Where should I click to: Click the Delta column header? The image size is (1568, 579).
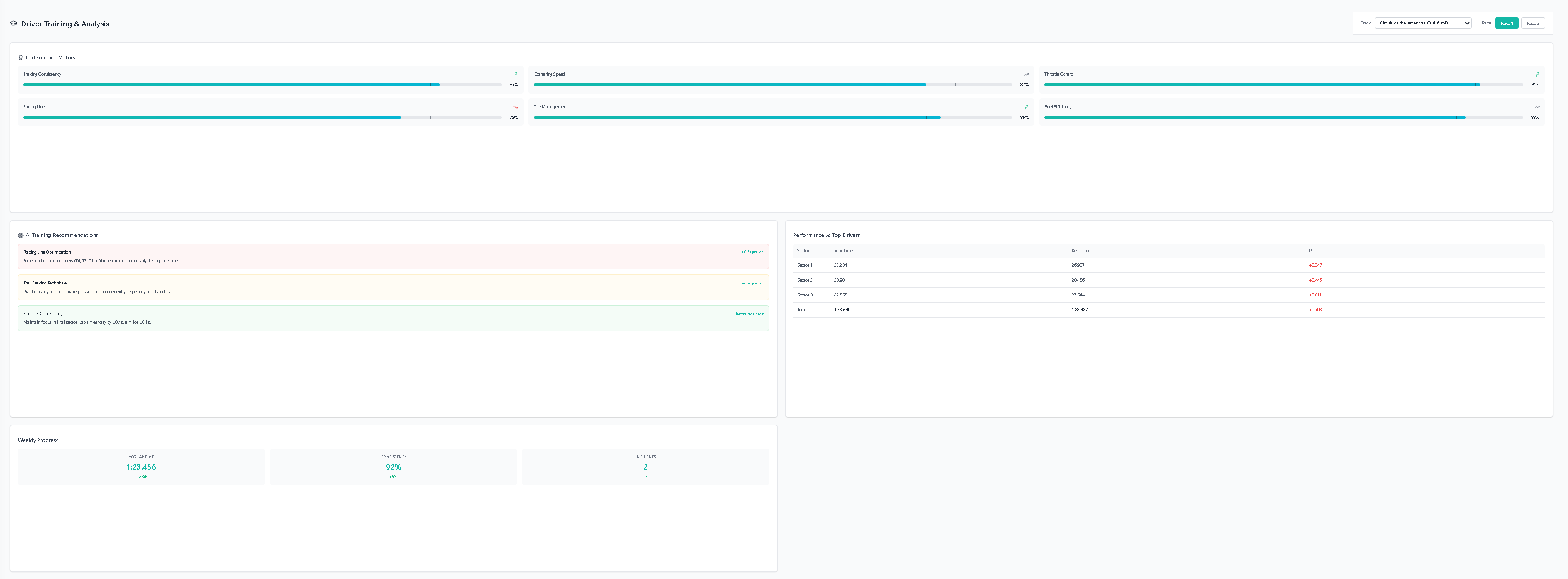tap(1314, 250)
